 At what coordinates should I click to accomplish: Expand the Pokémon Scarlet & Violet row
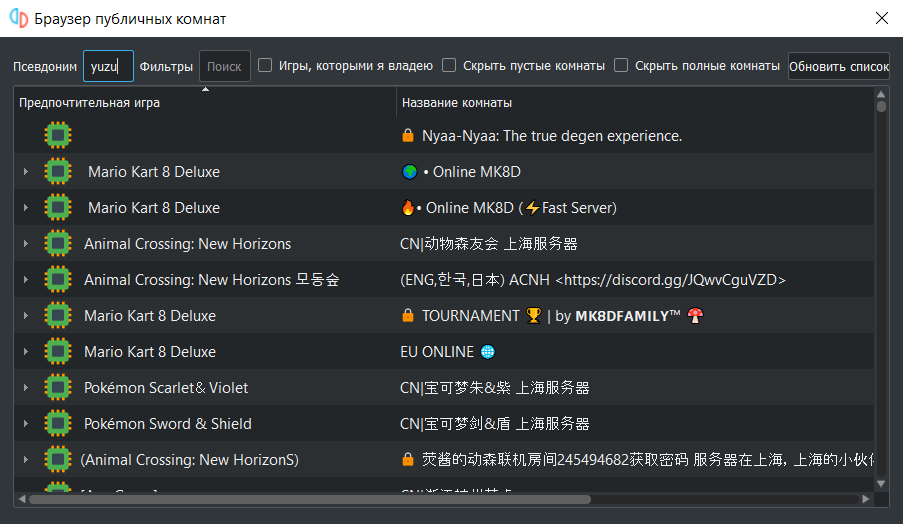click(x=25, y=388)
